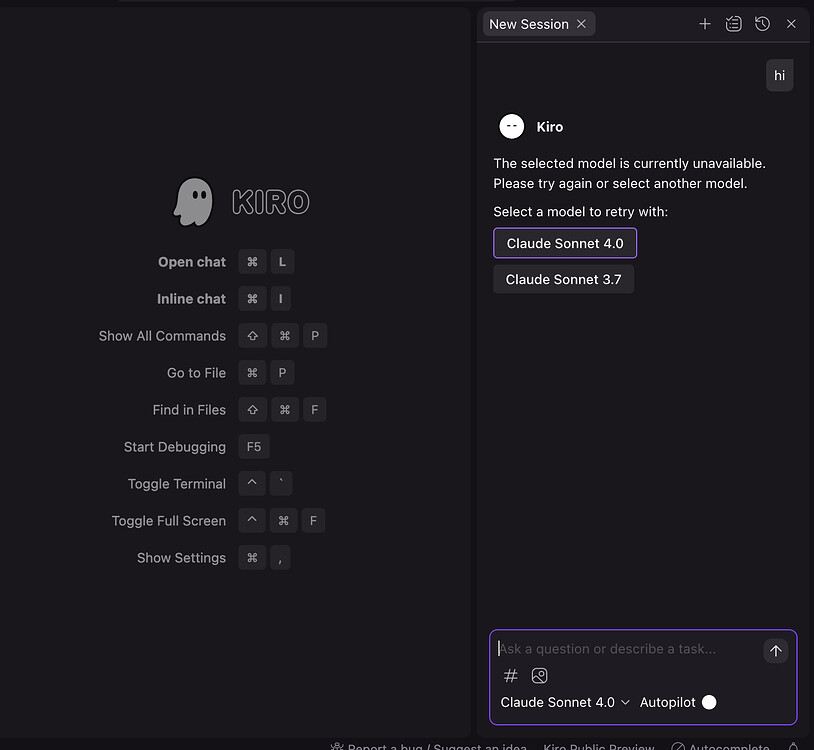814x750 pixels.
Task: Open notifications bell in status bar
Action: click(793, 747)
